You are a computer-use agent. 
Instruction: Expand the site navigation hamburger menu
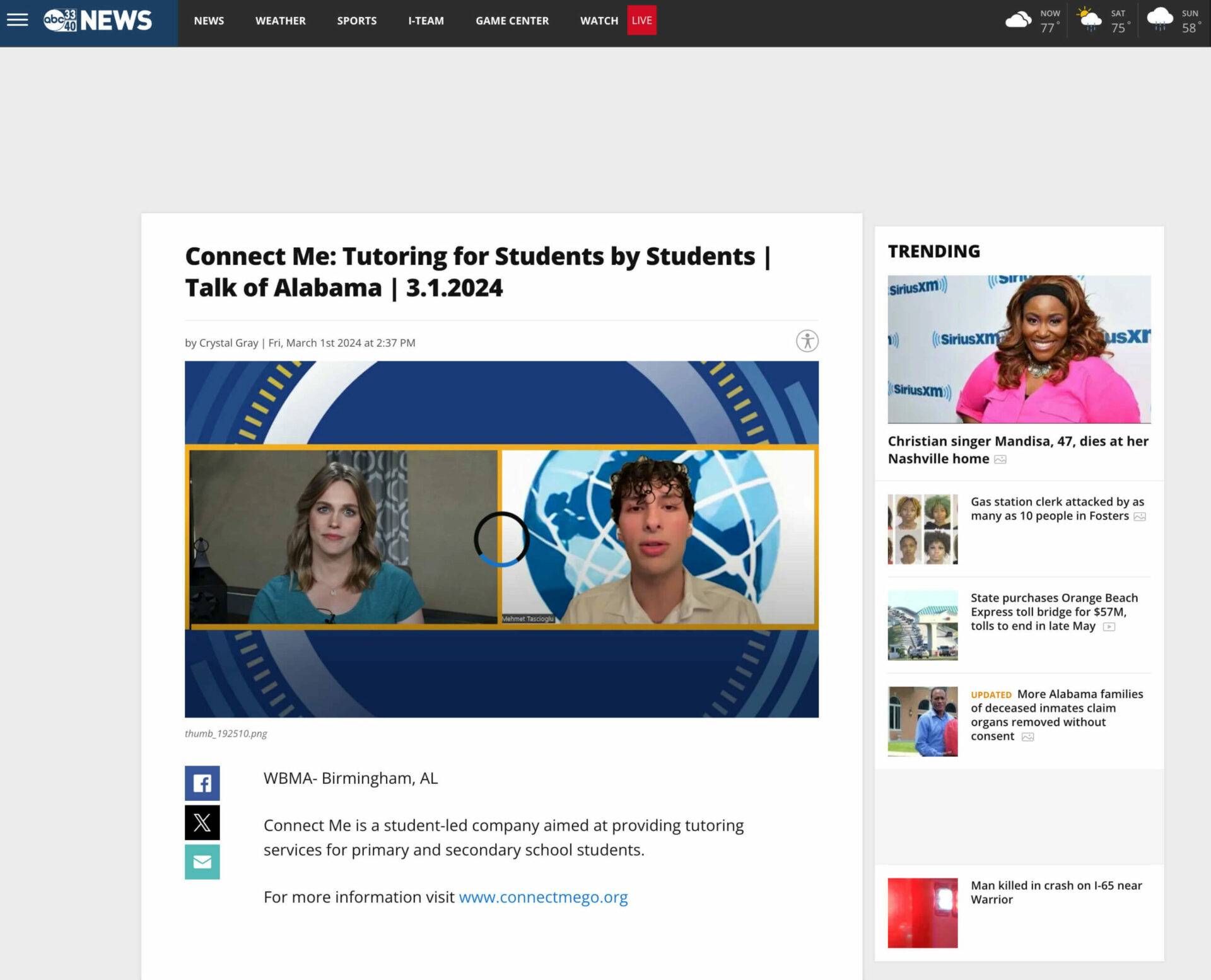pos(18,20)
